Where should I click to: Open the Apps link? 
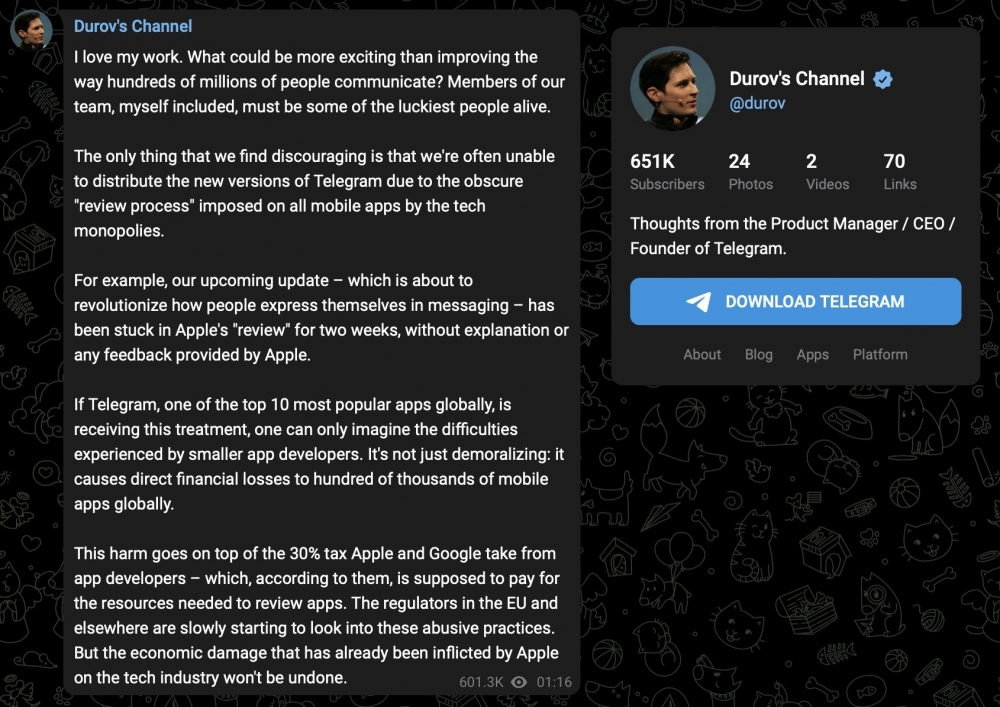tap(812, 354)
